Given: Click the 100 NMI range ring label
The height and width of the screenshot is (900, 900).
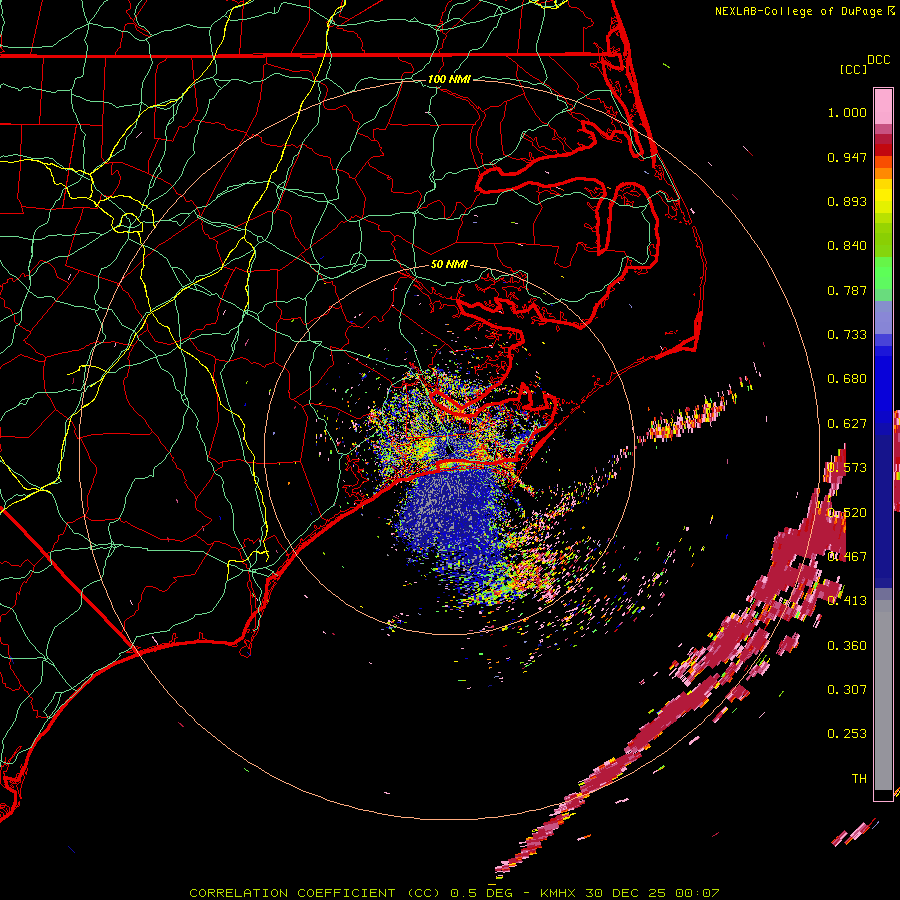Looking at the screenshot, I should 449,79.
